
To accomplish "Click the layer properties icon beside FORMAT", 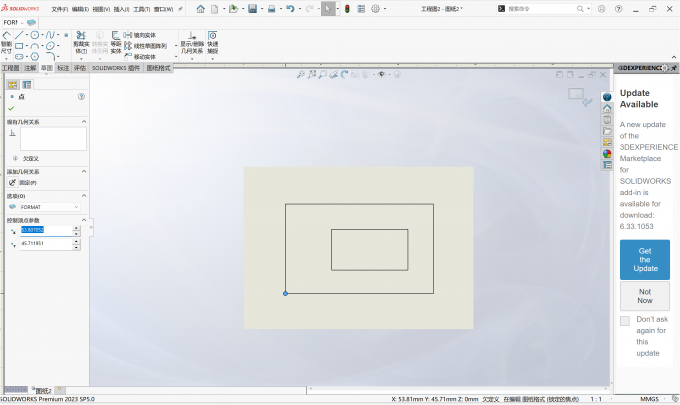I will [x=12, y=207].
